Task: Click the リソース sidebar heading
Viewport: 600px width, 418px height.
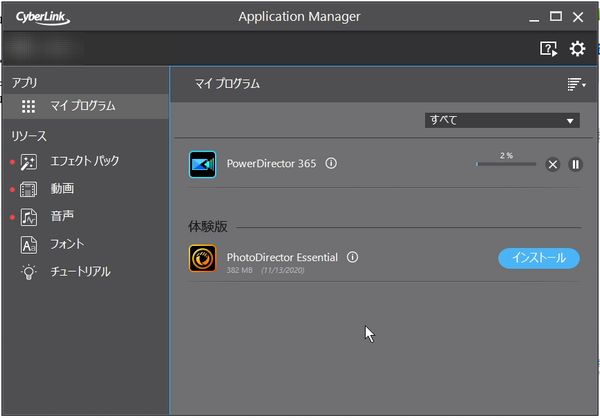Action: tap(29, 136)
